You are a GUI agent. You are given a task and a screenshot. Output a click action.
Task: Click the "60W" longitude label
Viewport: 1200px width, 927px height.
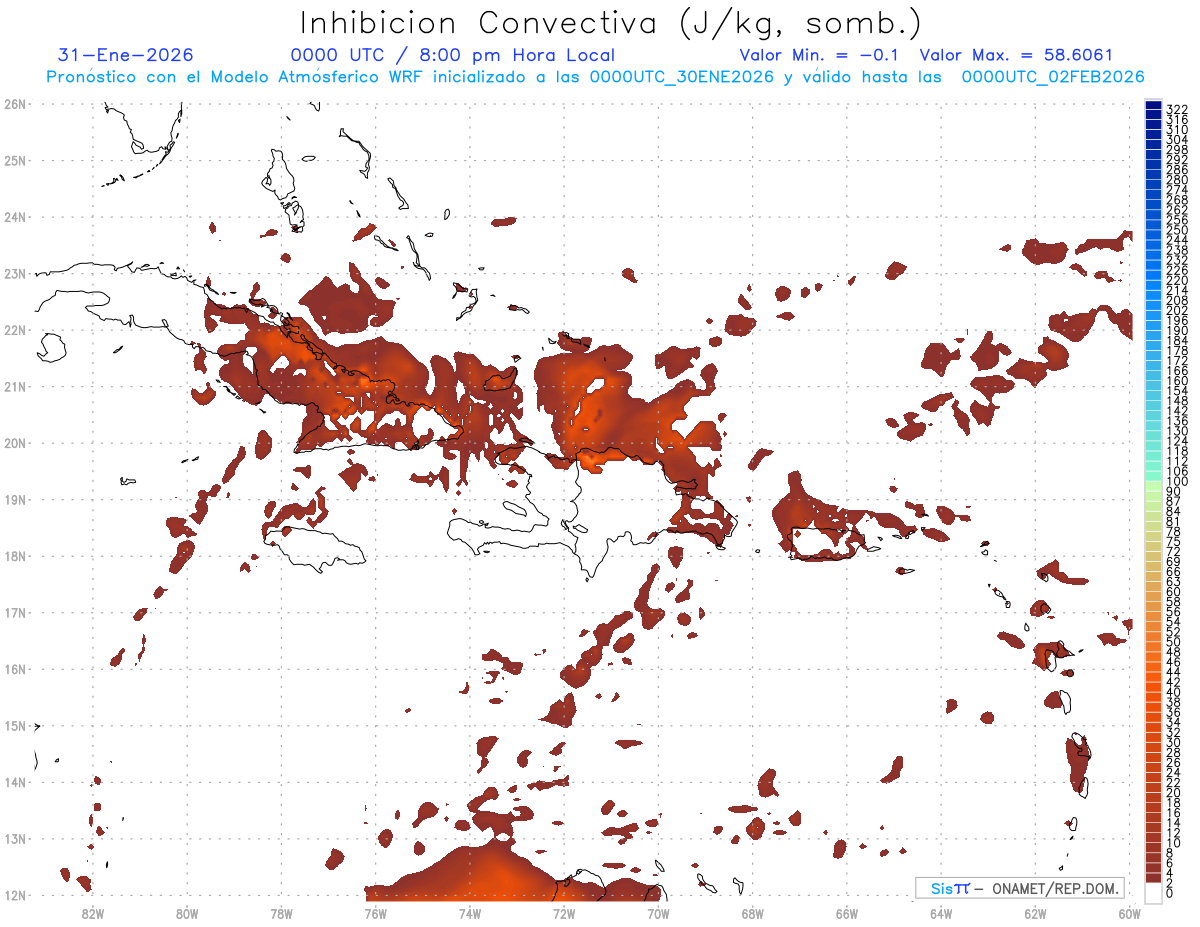(1129, 912)
